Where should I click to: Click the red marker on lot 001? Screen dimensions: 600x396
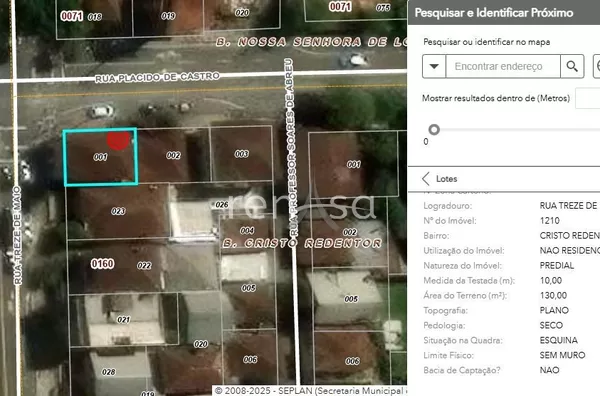click(x=118, y=140)
